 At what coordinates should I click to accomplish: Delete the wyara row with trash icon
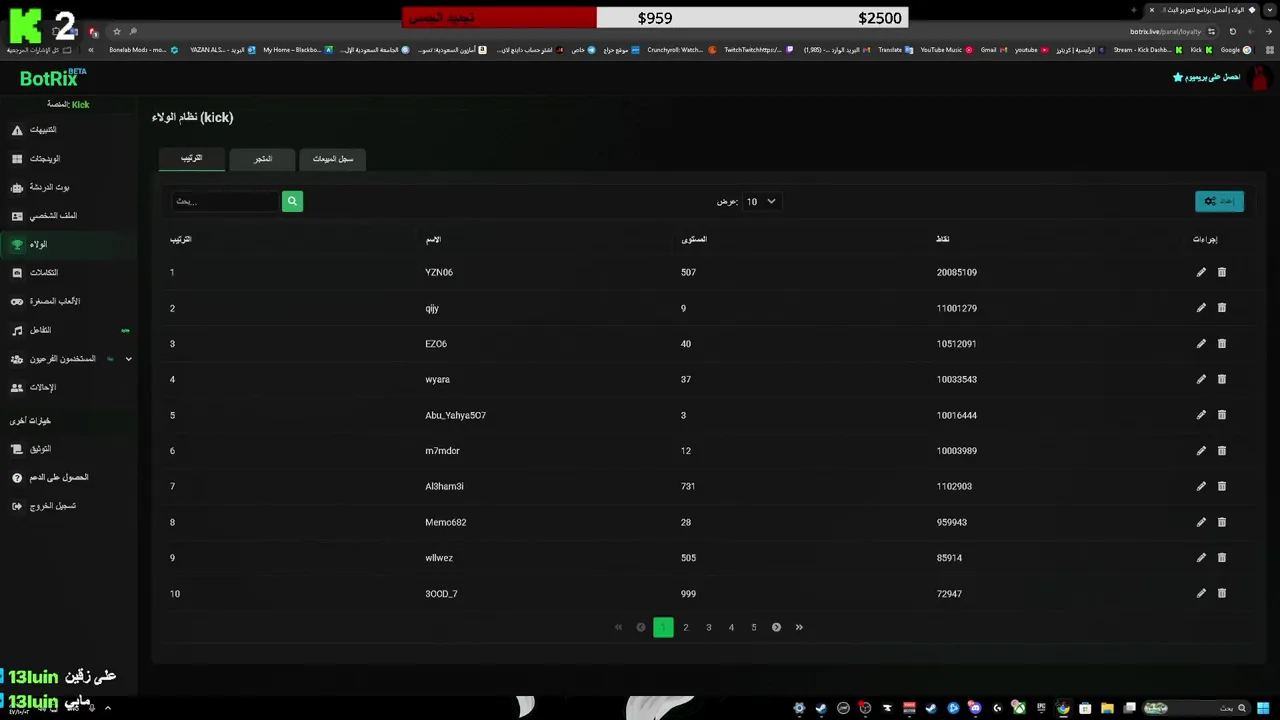click(x=1222, y=379)
